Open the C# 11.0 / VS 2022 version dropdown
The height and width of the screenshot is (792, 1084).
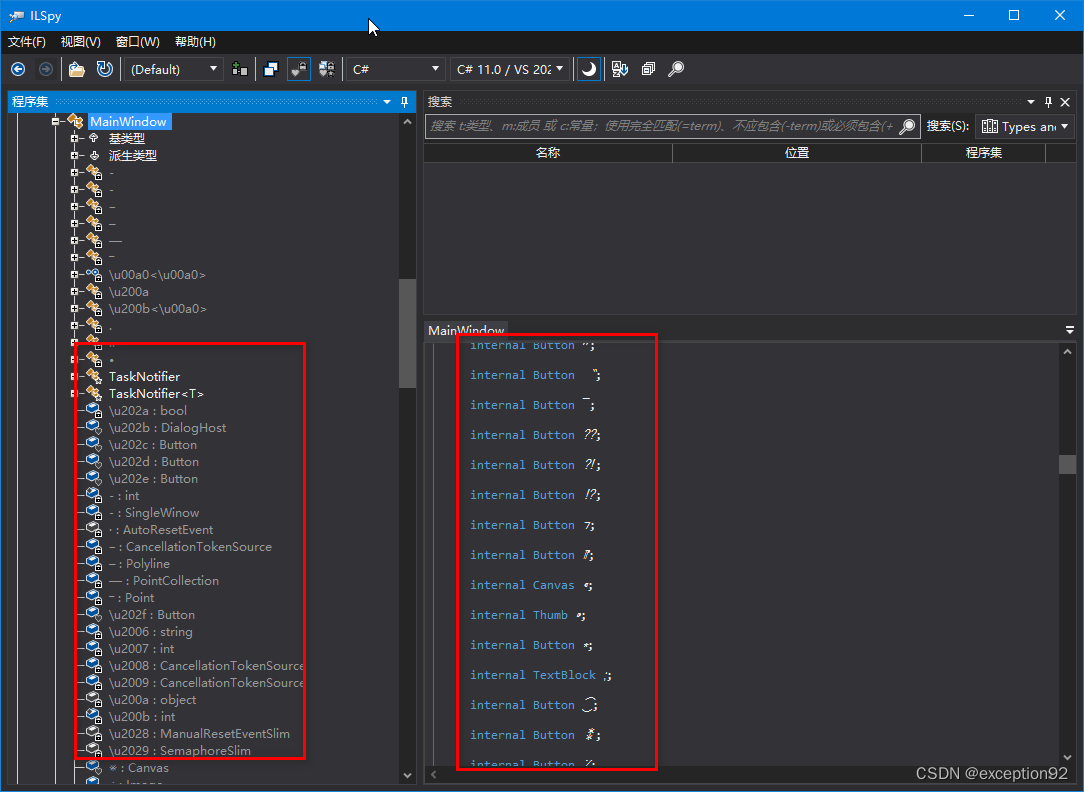(x=510, y=69)
